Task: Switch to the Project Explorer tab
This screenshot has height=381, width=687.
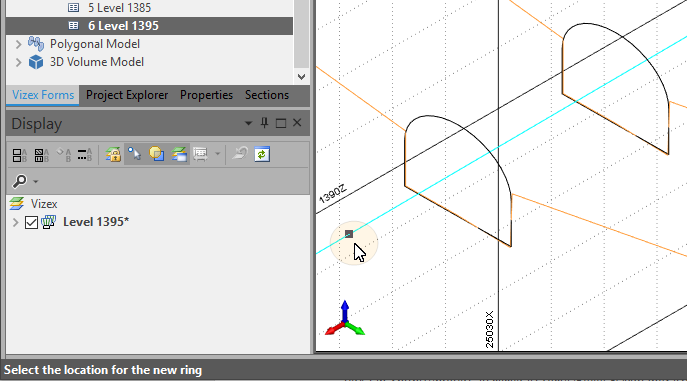Action: click(x=127, y=95)
